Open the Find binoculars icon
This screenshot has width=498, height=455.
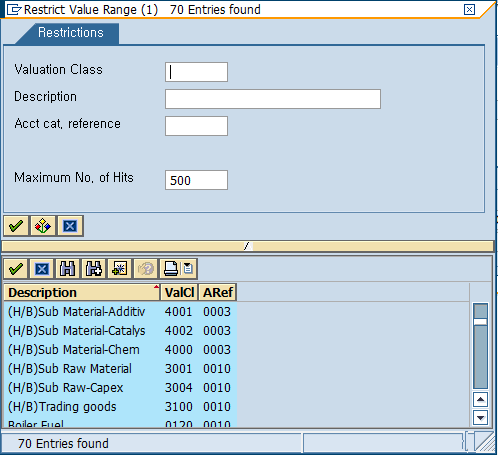(68, 269)
